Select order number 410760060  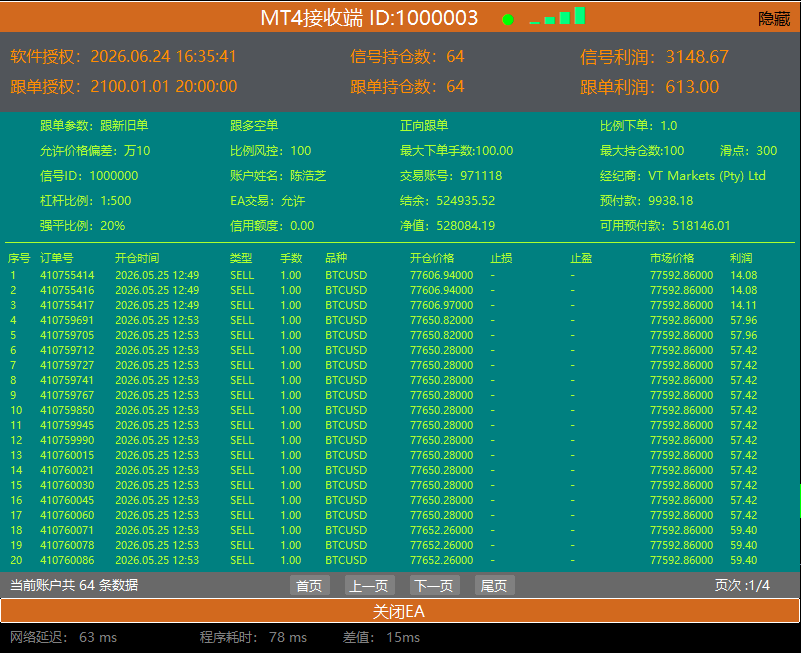pyautogui.click(x=67, y=515)
